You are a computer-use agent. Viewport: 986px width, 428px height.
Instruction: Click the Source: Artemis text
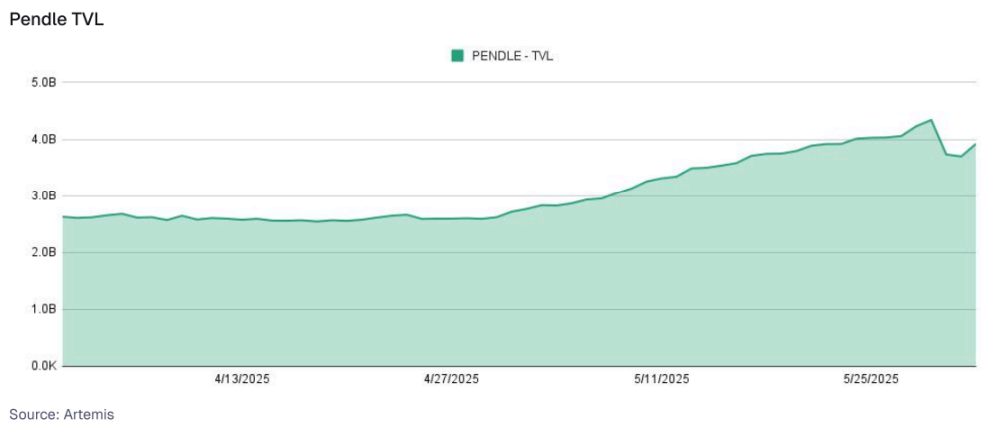point(62,413)
